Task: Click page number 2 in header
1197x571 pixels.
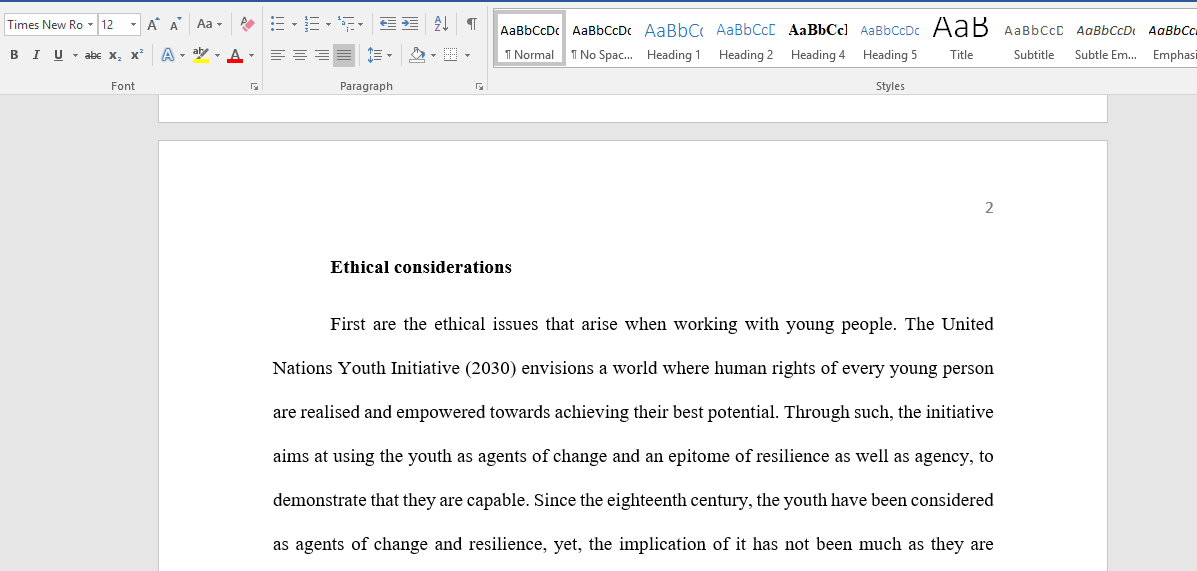Action: (x=989, y=208)
